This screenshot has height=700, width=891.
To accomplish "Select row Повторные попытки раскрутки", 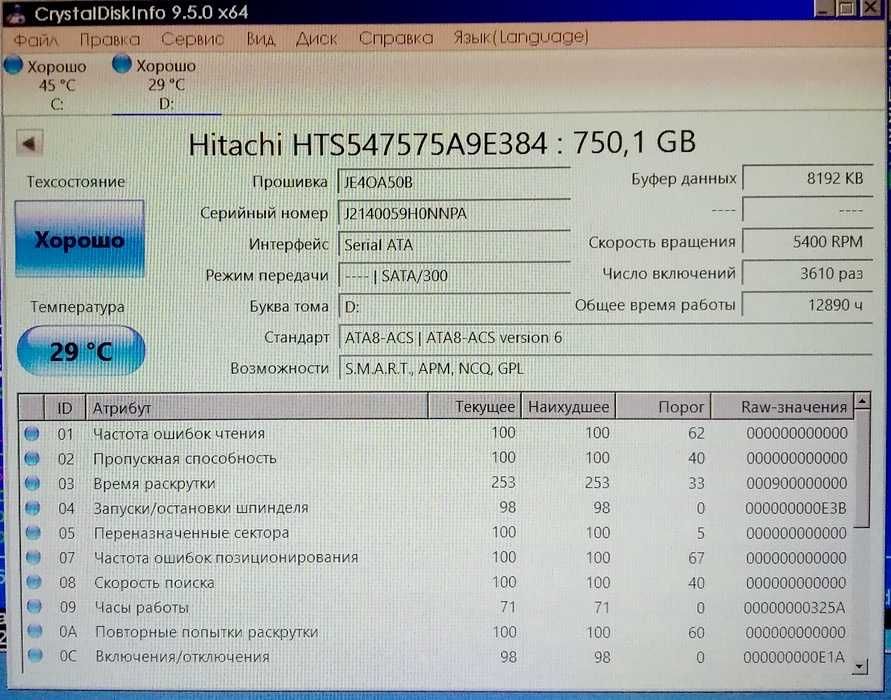I will pos(436,632).
